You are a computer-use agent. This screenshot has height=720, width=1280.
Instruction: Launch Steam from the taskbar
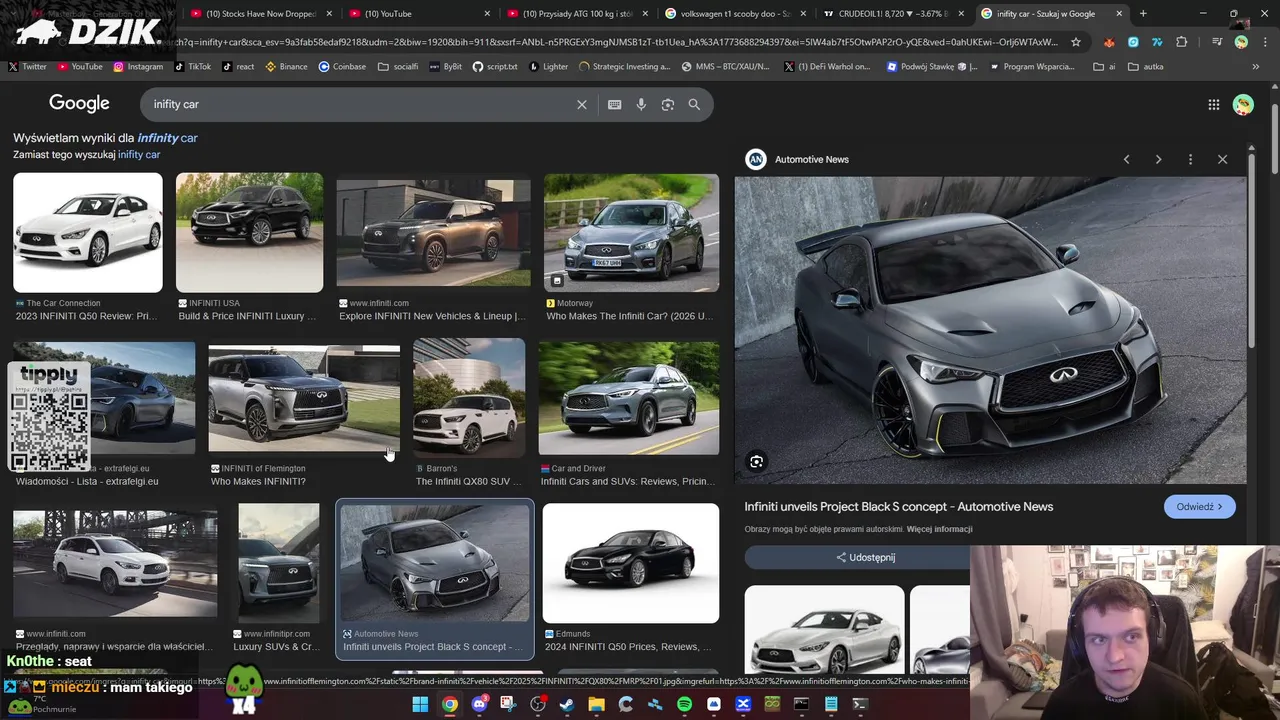click(x=567, y=704)
